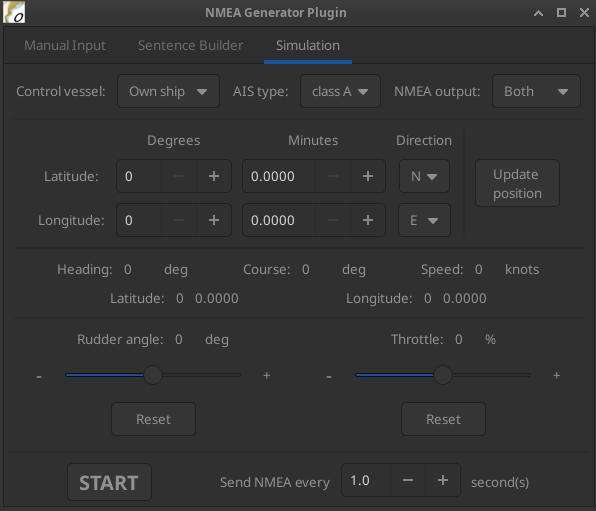Decrease longitude degrees with minus

pos(179,220)
